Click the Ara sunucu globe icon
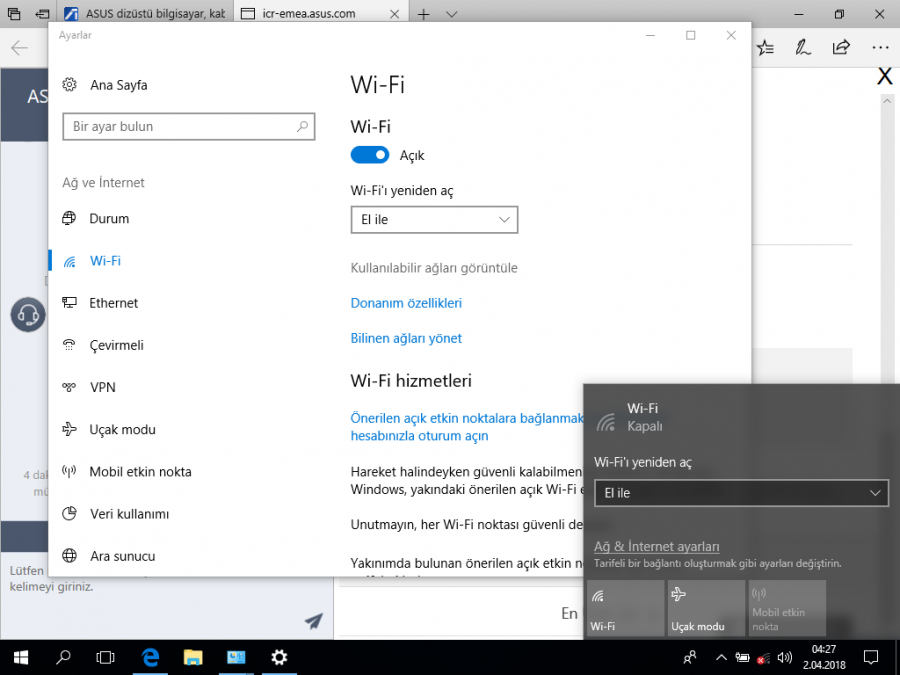This screenshot has width=900, height=675. pyautogui.click(x=70, y=556)
